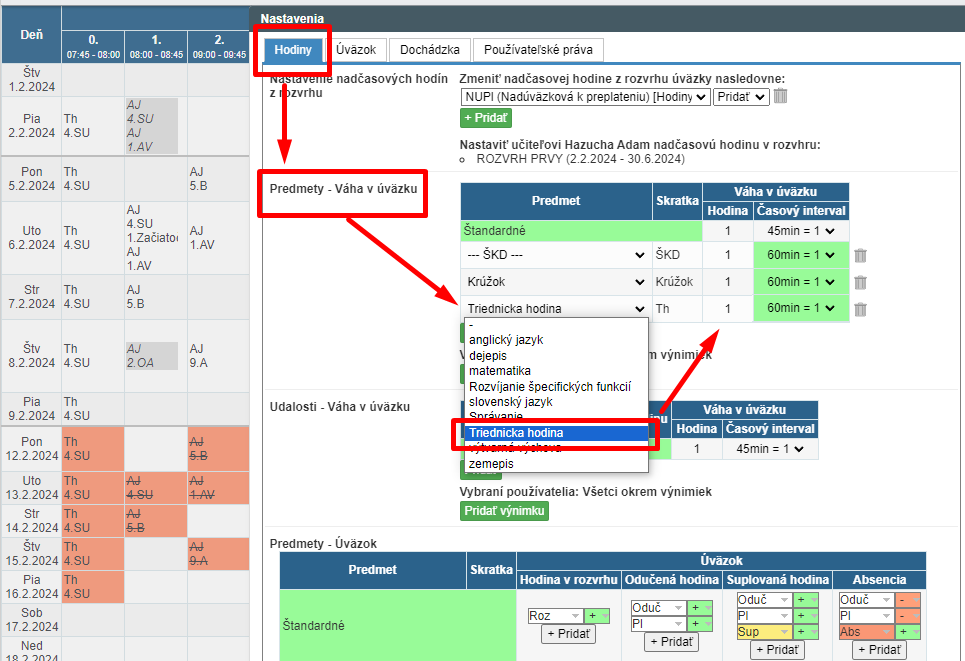Open the Triednicka hodina subject combo box

tap(556, 308)
